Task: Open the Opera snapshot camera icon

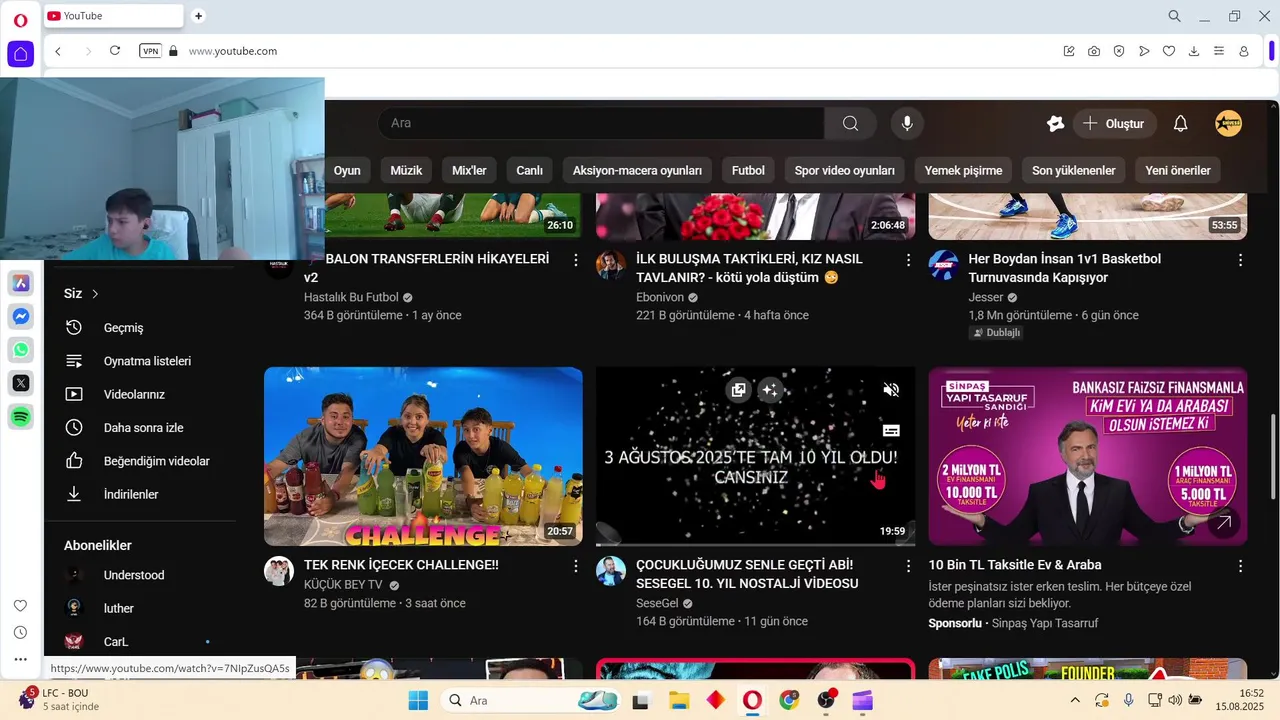Action: tap(1094, 51)
